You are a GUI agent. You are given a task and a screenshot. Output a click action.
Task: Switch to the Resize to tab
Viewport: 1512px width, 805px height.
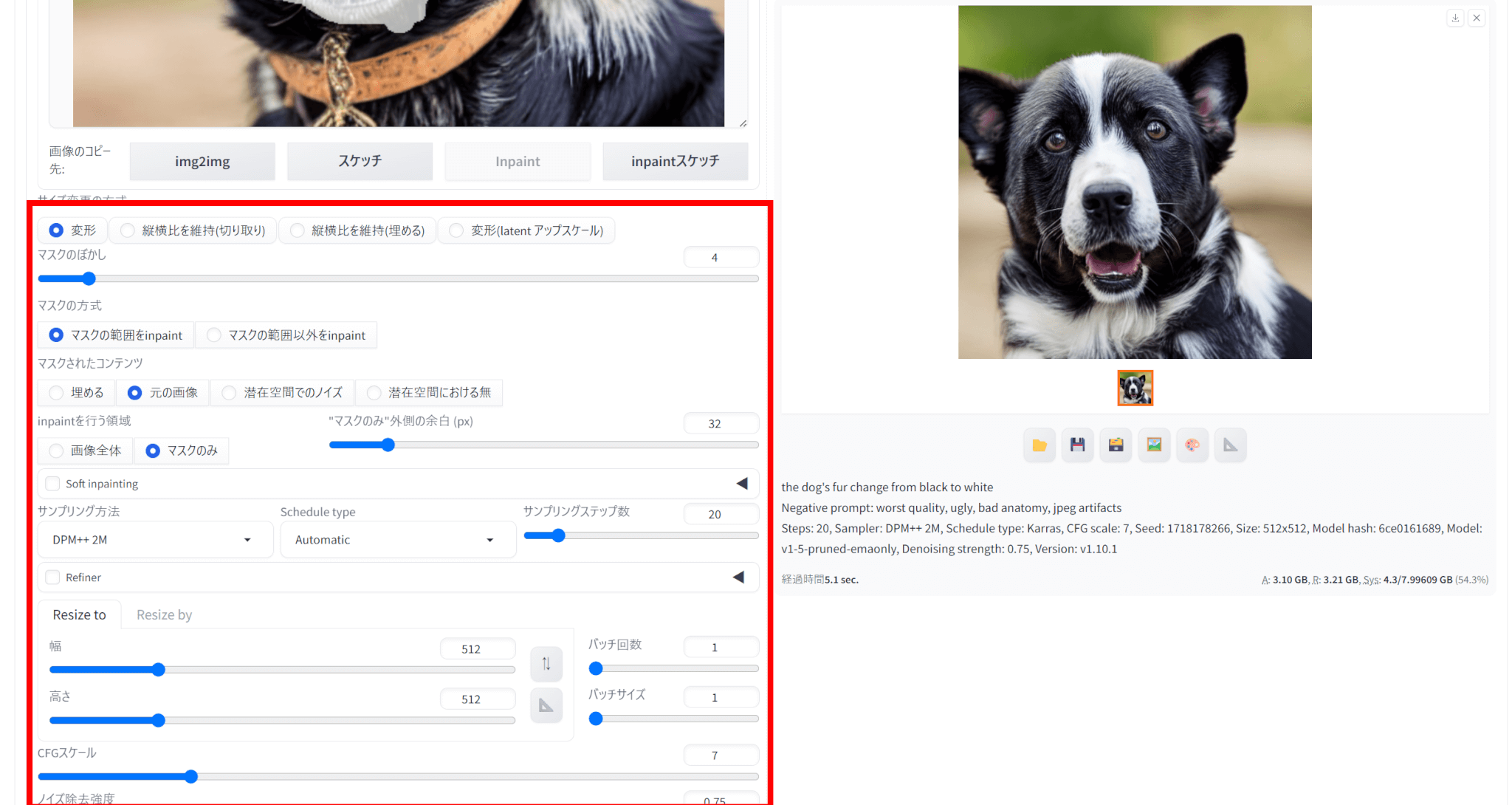(x=80, y=615)
